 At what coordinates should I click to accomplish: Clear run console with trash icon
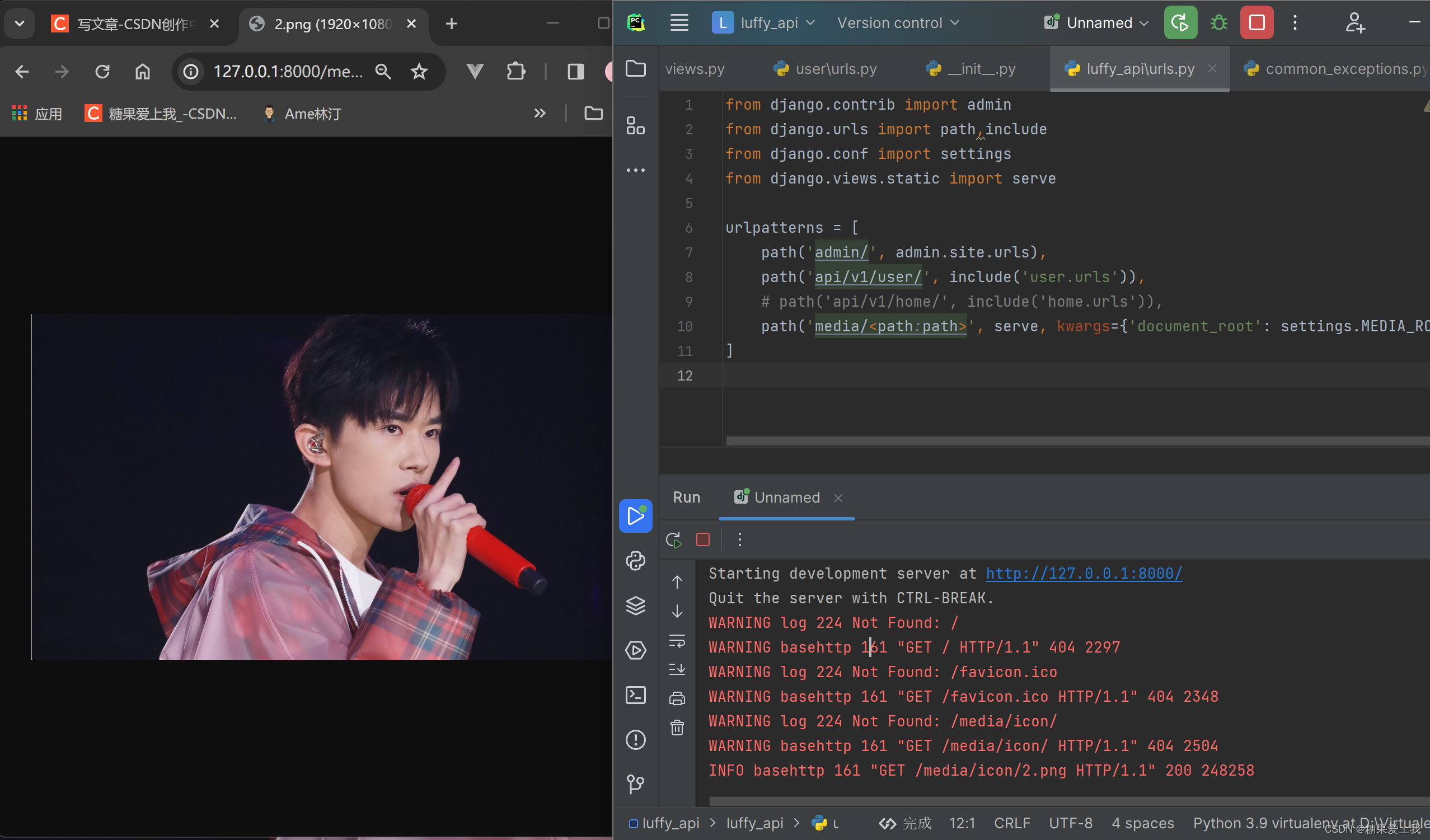(677, 728)
